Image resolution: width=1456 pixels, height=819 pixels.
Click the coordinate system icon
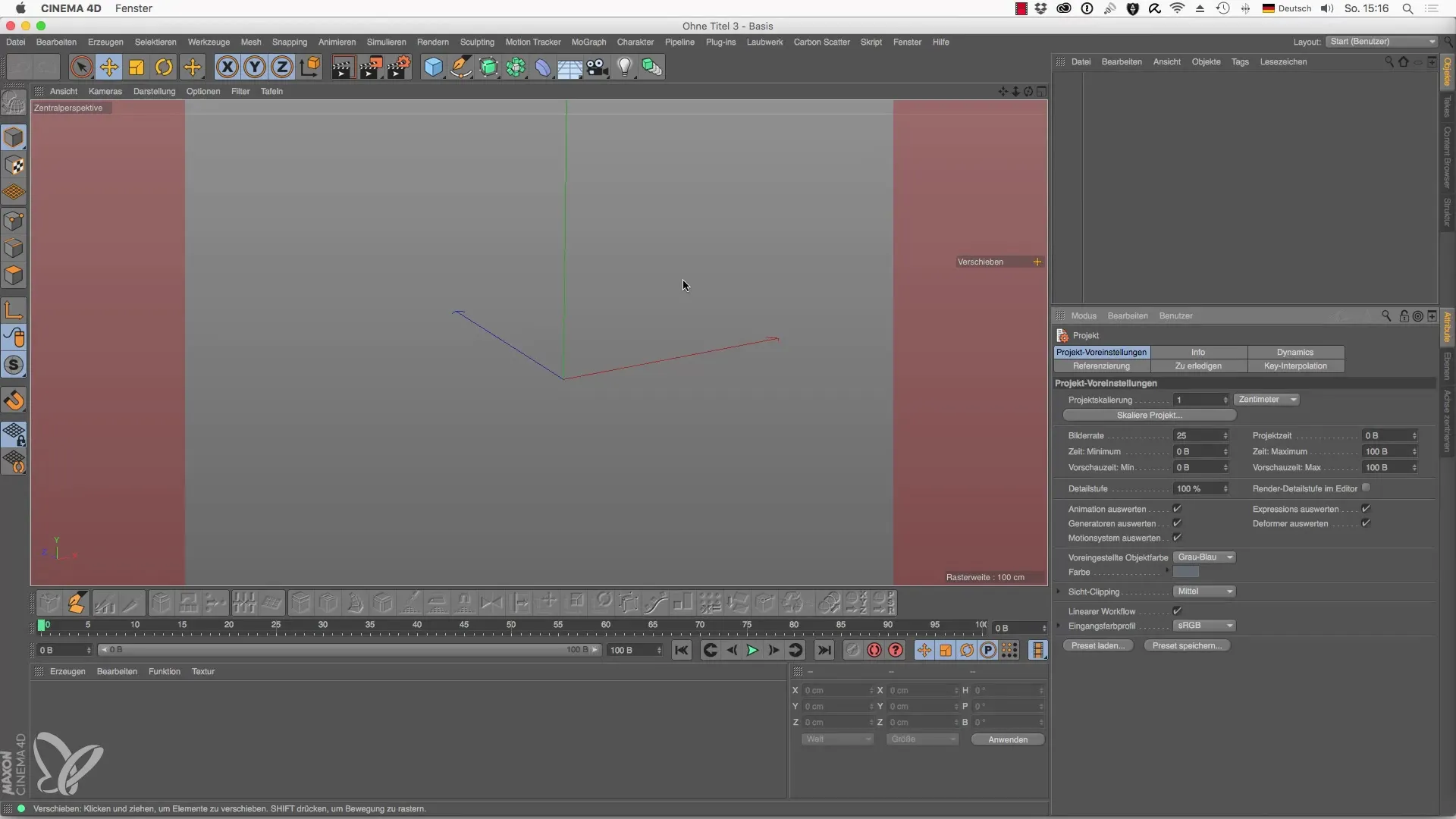click(x=310, y=67)
